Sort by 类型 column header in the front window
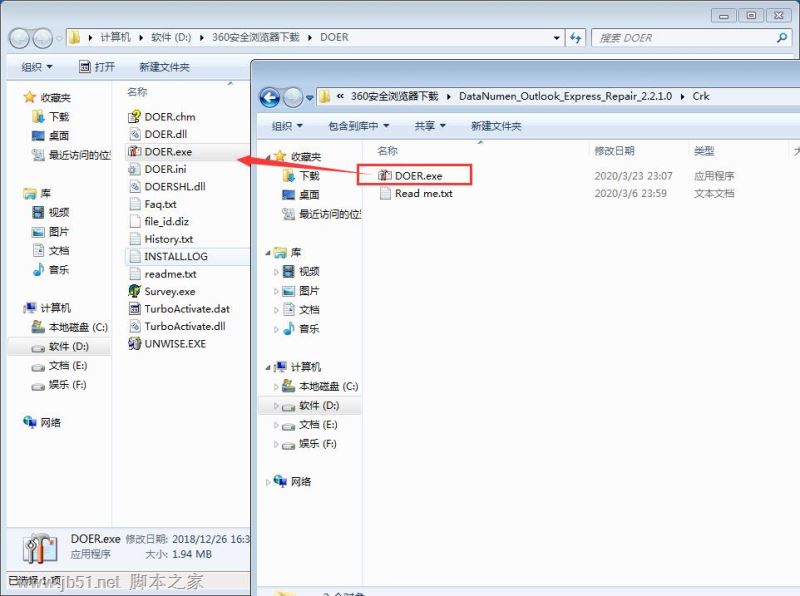This screenshot has width=800, height=596. (x=704, y=151)
